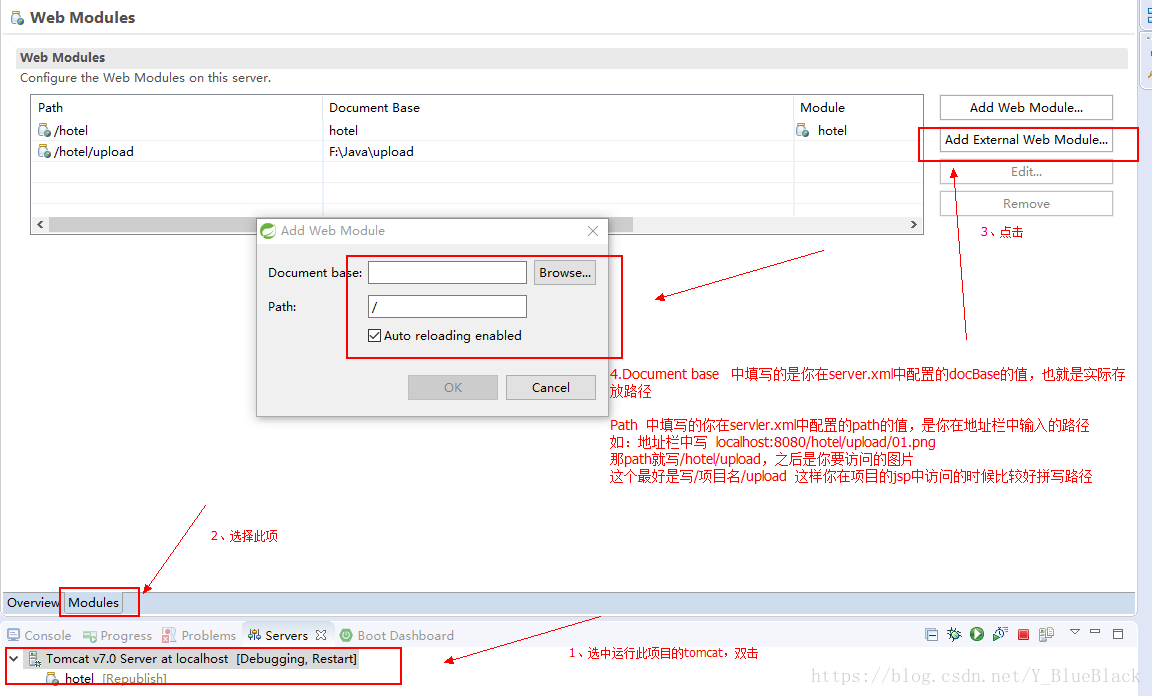
Task: Click the hotel project icon under Tomcat
Action: (52, 678)
